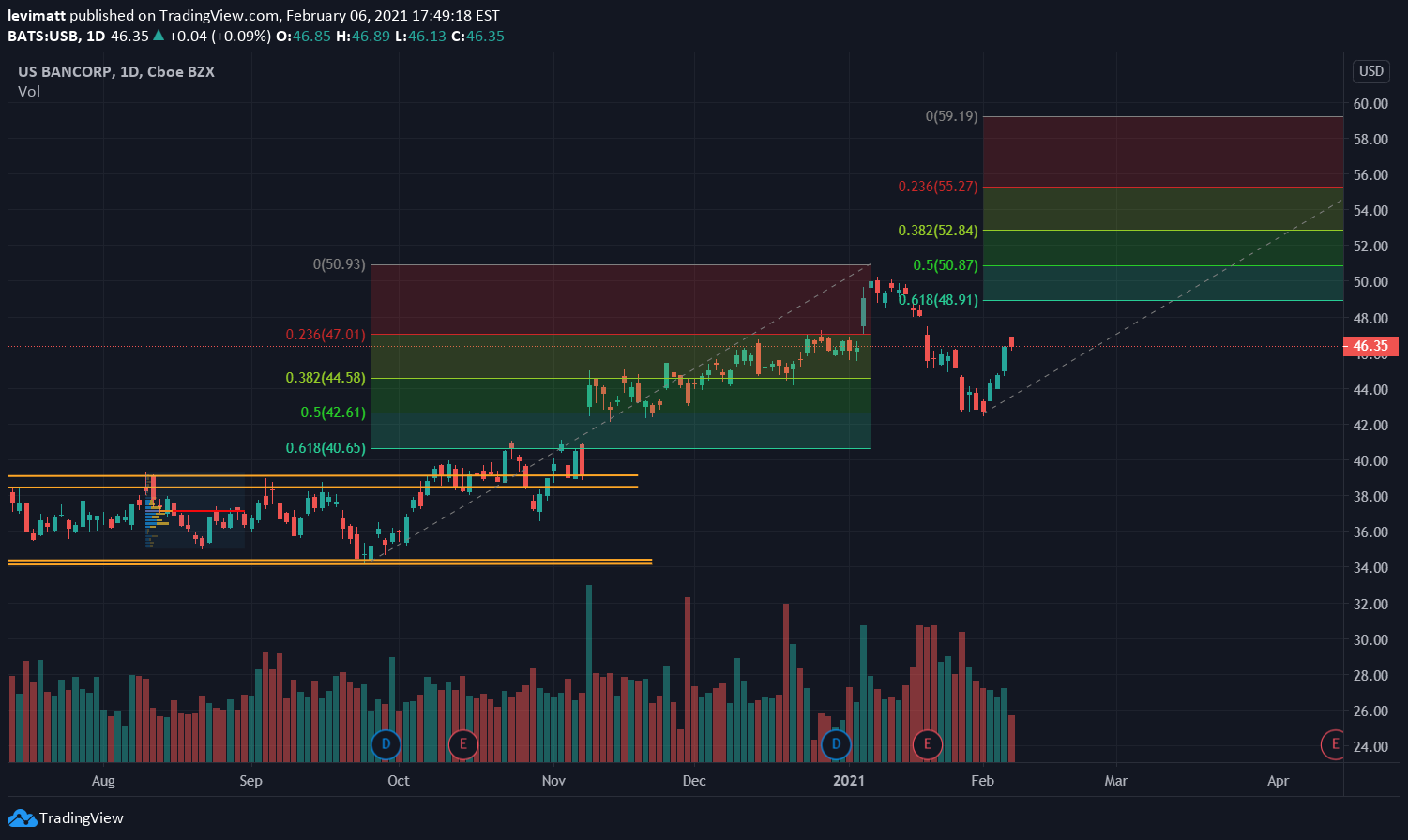Click the 0.236(47.01) Fibonacci label
The height and width of the screenshot is (840, 1408).
pyautogui.click(x=326, y=334)
